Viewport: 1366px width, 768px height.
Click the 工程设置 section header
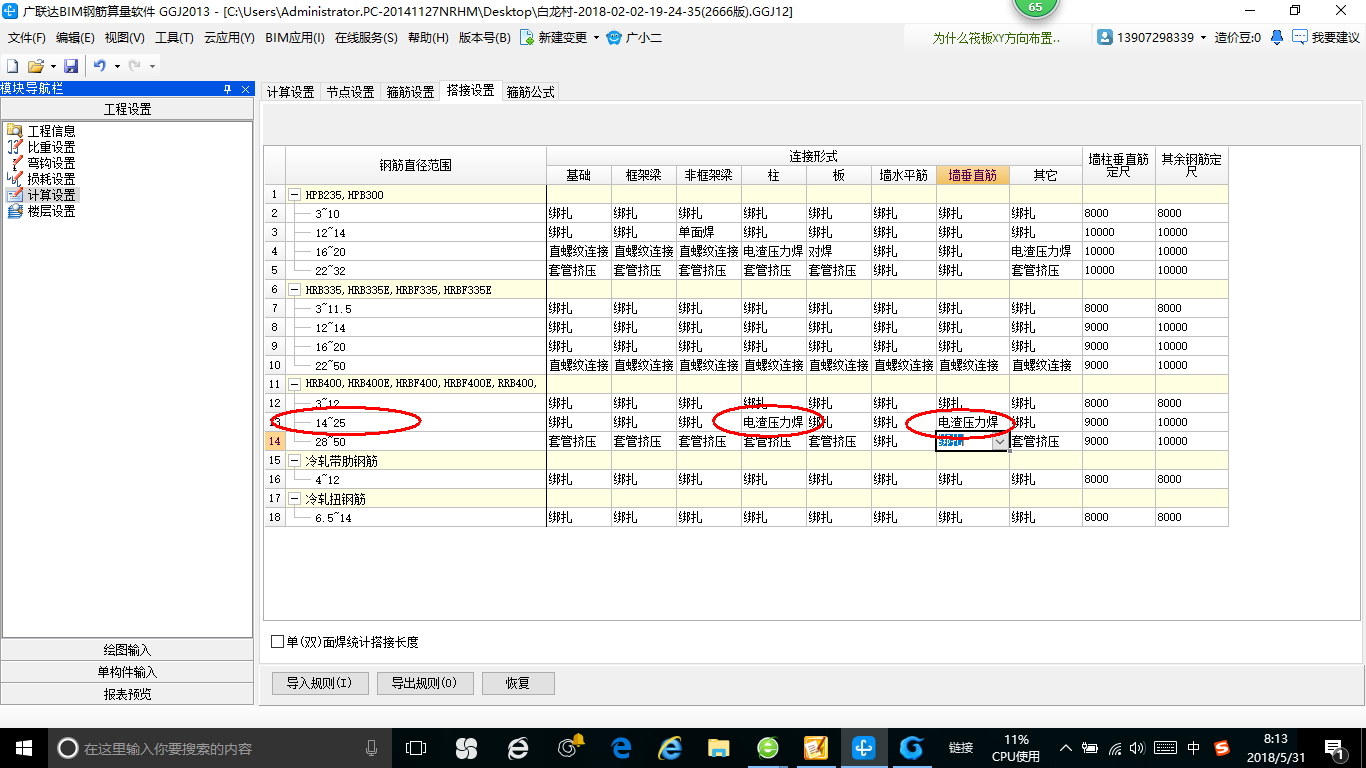tap(127, 109)
